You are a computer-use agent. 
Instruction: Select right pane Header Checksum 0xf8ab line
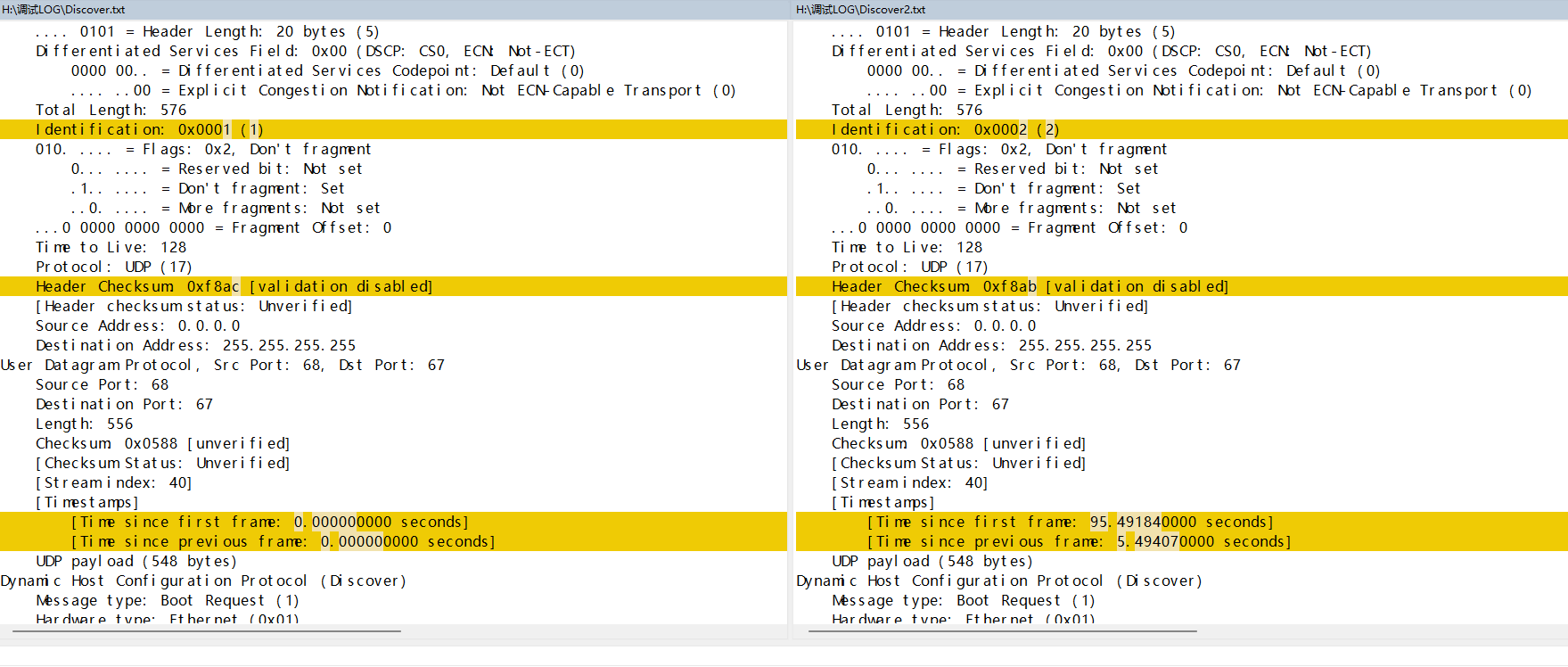1182,286
